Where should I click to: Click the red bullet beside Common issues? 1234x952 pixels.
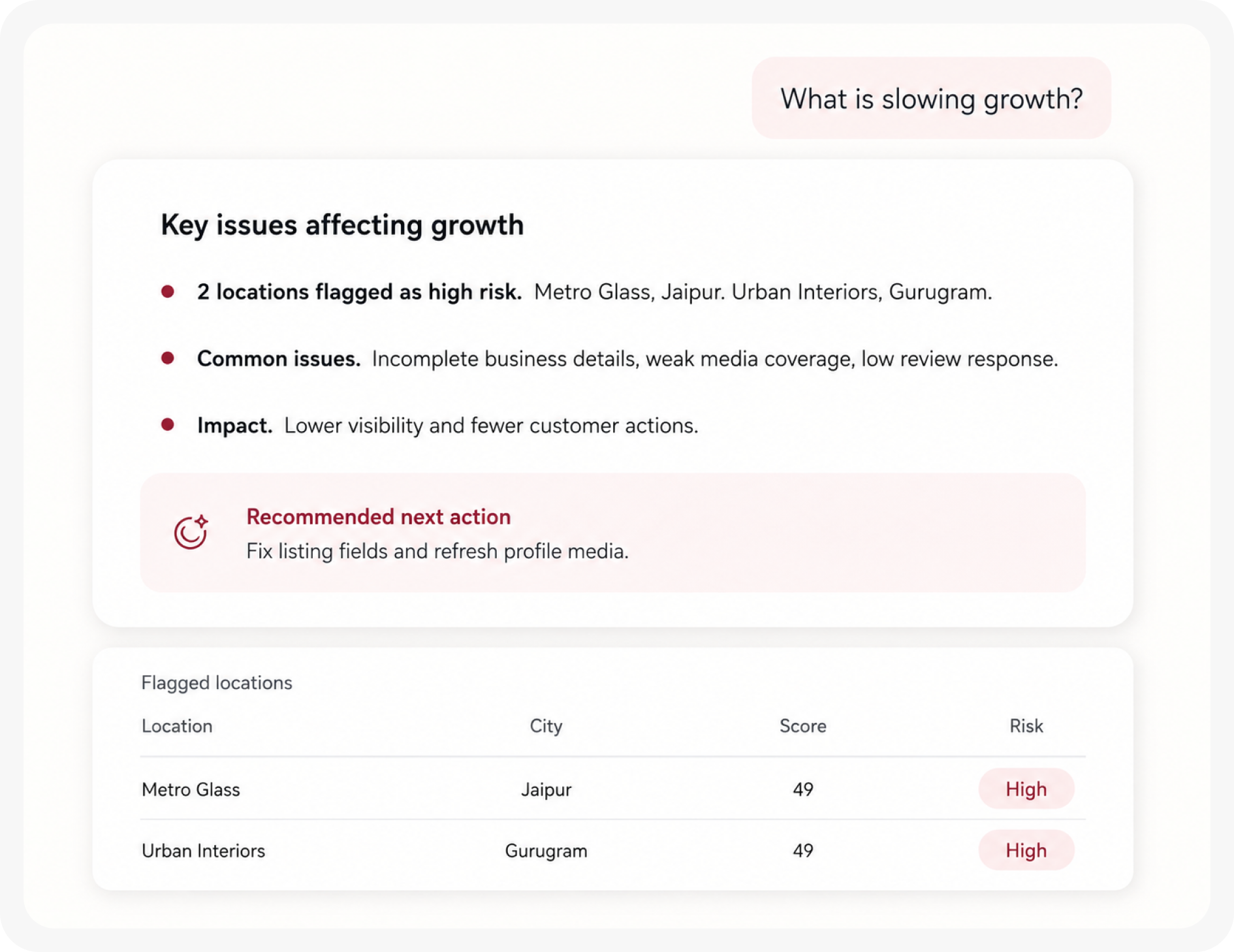pyautogui.click(x=168, y=358)
